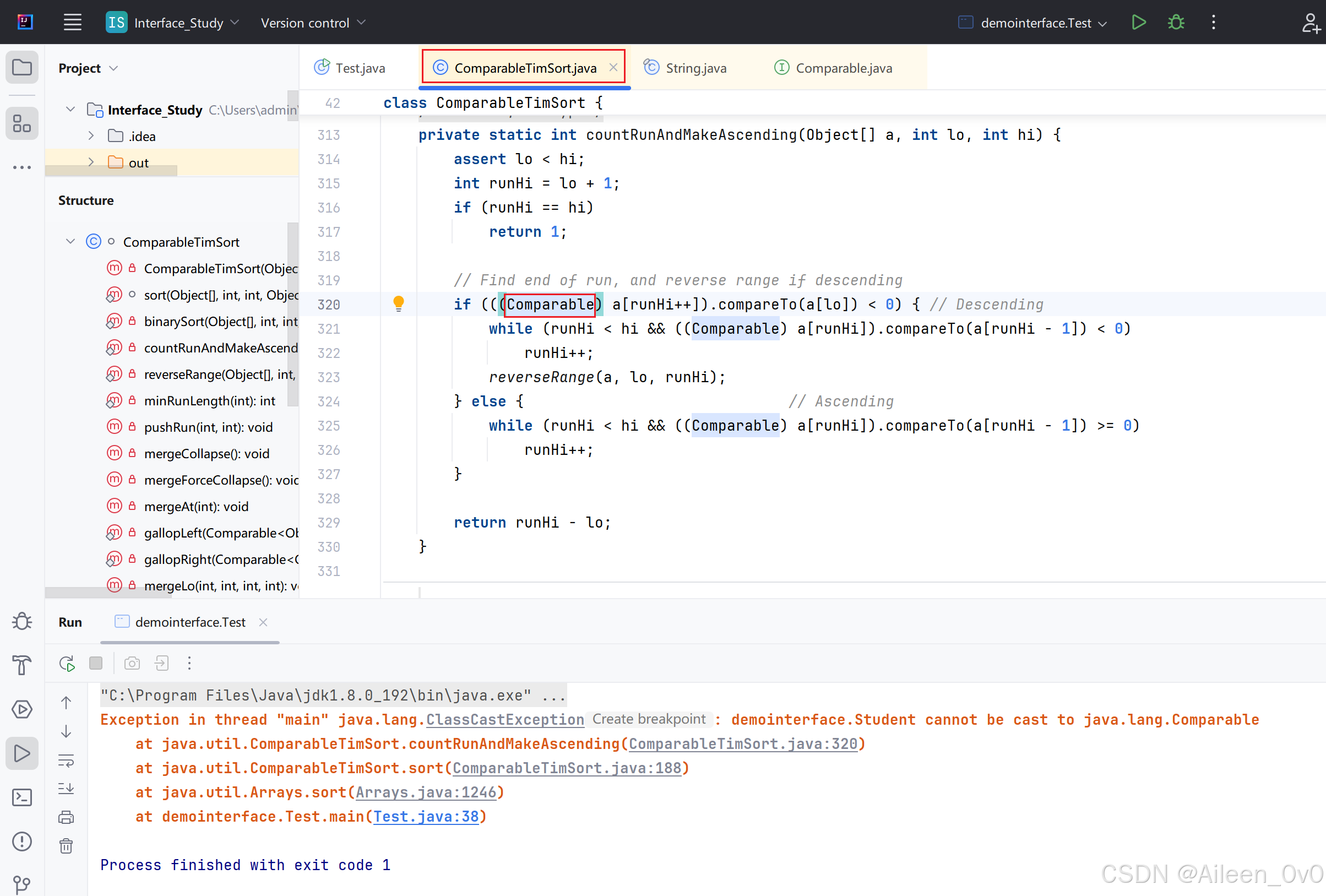Open more actions kebab menu in title bar
This screenshot has height=896, width=1326.
1214,22
